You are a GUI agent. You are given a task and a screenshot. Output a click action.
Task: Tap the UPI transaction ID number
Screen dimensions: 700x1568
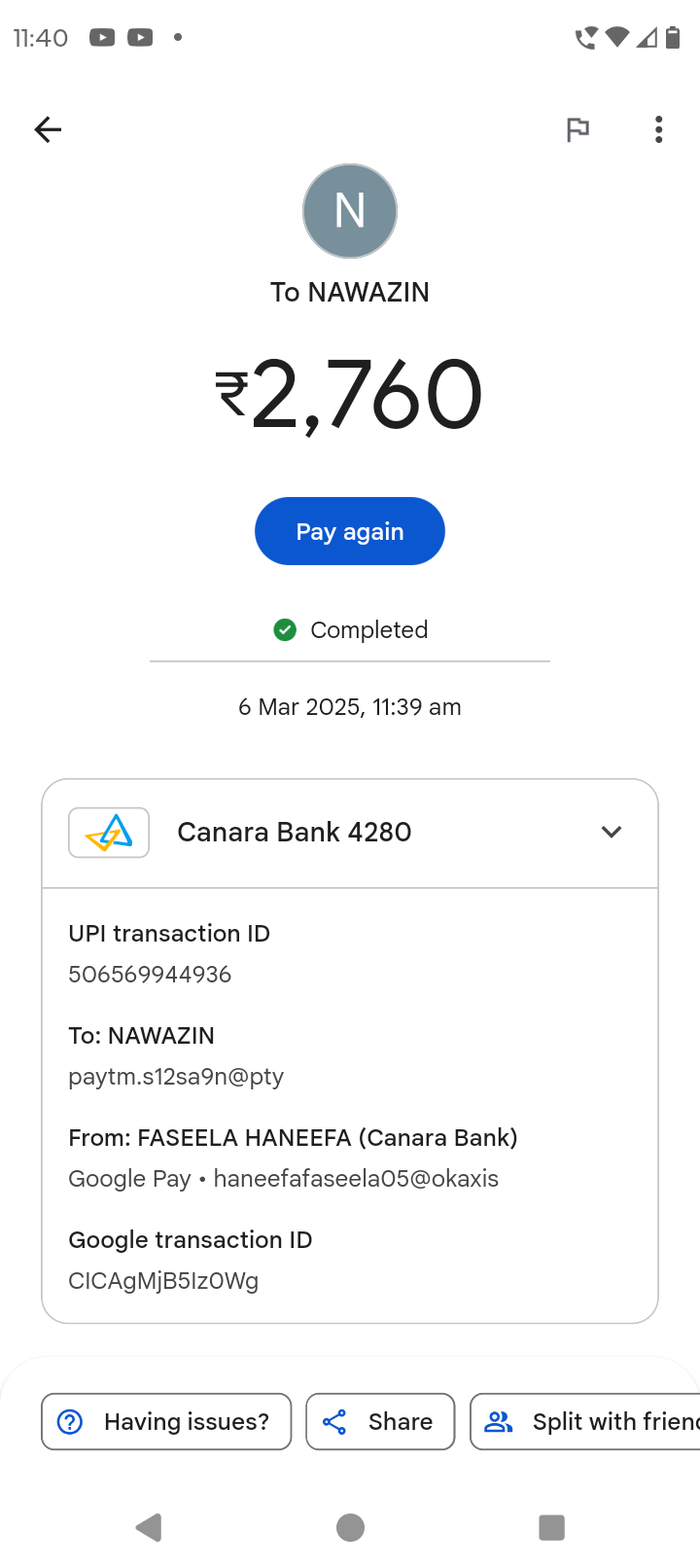click(x=150, y=975)
